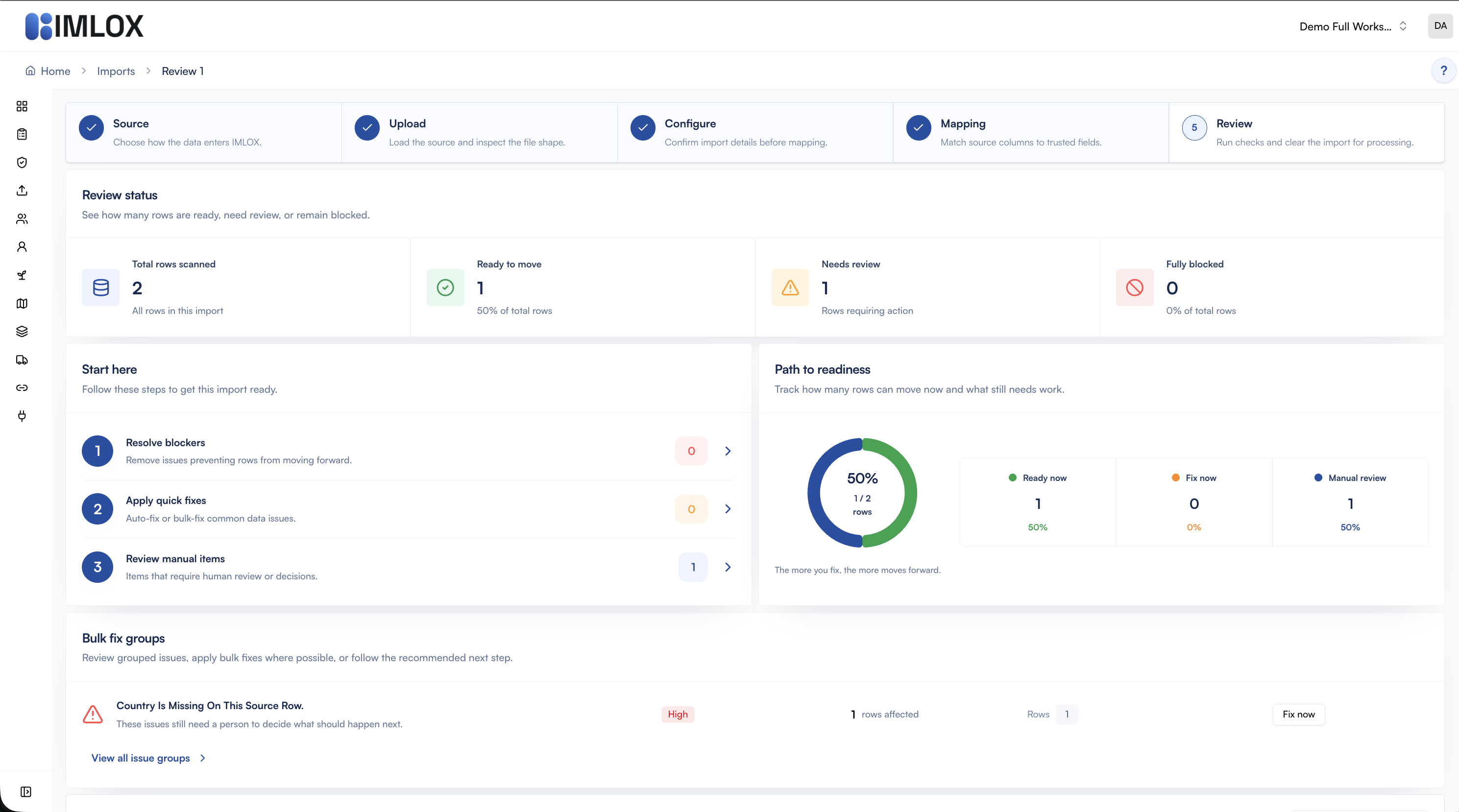Open the single user icon in sidebar

[x=22, y=247]
